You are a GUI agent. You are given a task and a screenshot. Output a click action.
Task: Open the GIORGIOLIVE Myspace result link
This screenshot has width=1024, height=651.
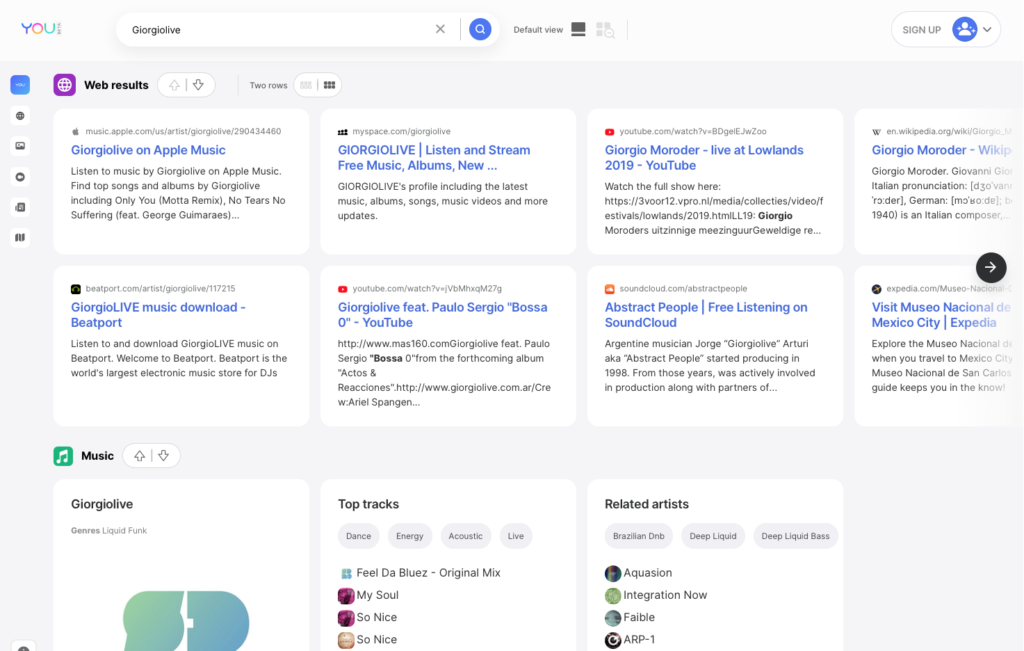click(434, 158)
